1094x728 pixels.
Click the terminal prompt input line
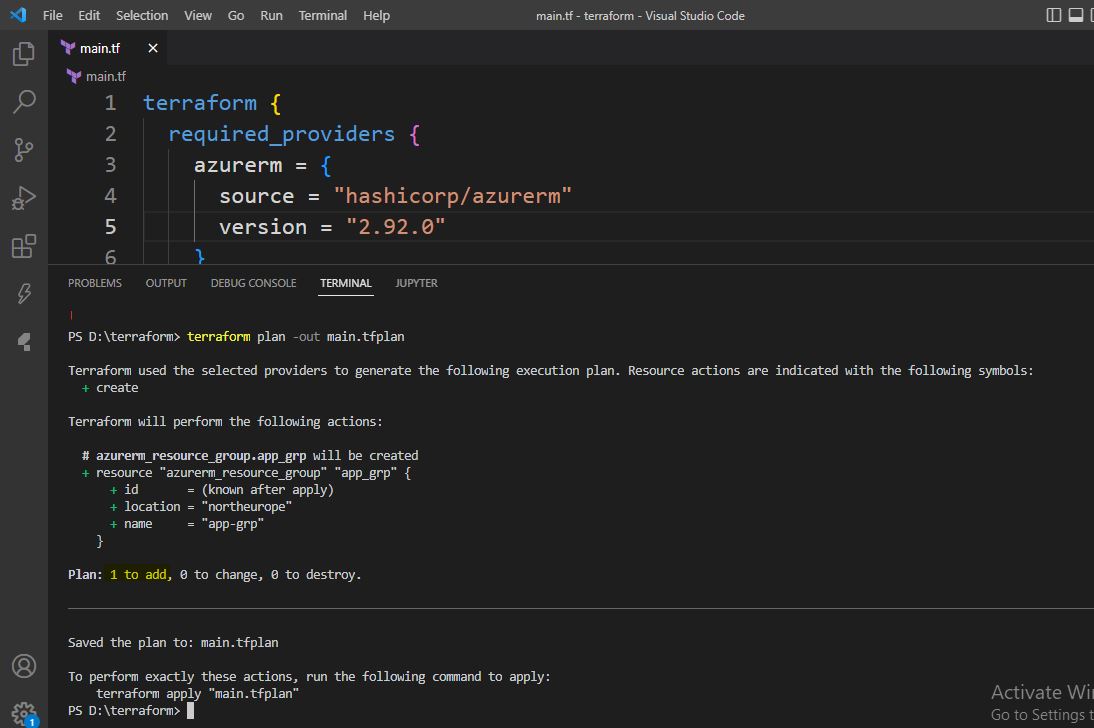point(400,710)
